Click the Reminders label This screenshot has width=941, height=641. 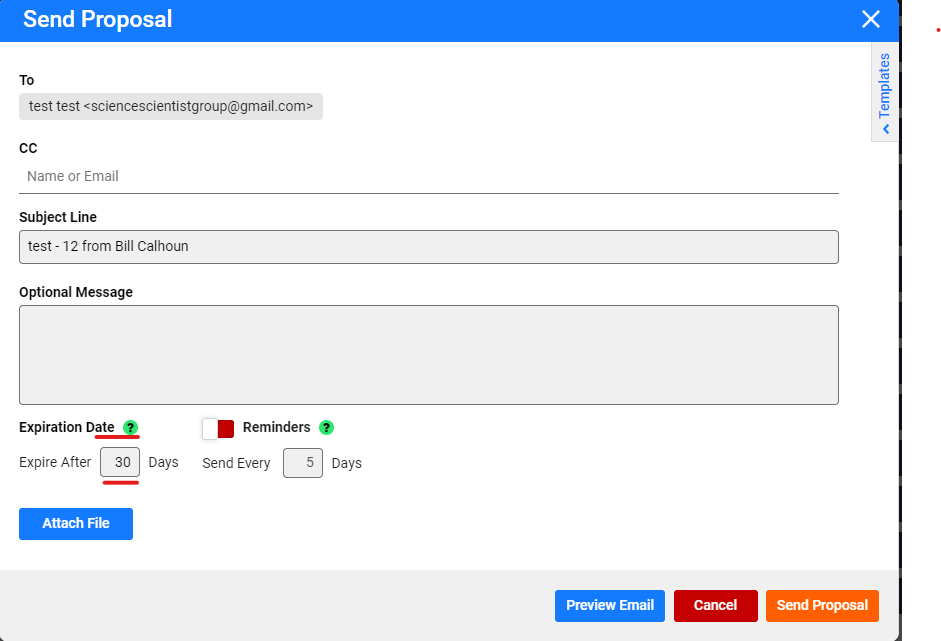click(x=277, y=427)
